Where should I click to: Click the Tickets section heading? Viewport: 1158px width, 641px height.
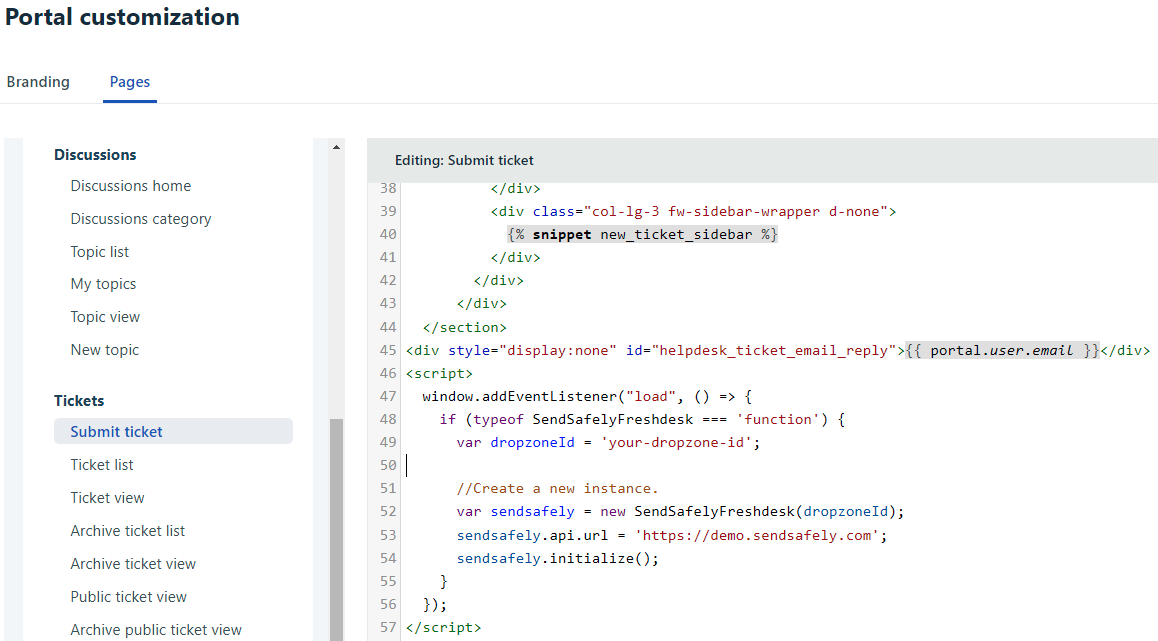[79, 401]
